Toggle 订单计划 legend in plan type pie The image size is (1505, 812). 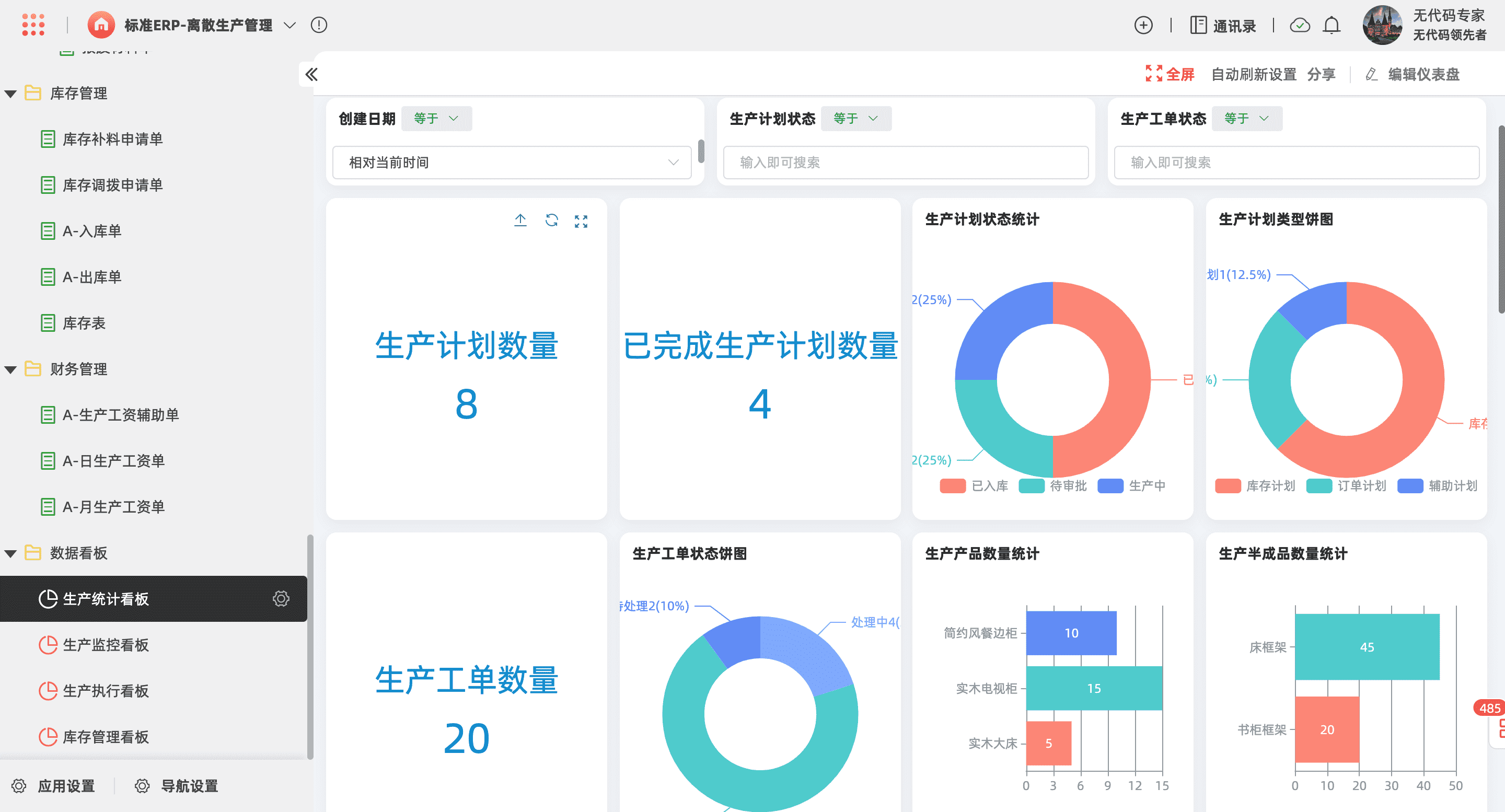[x=1346, y=486]
